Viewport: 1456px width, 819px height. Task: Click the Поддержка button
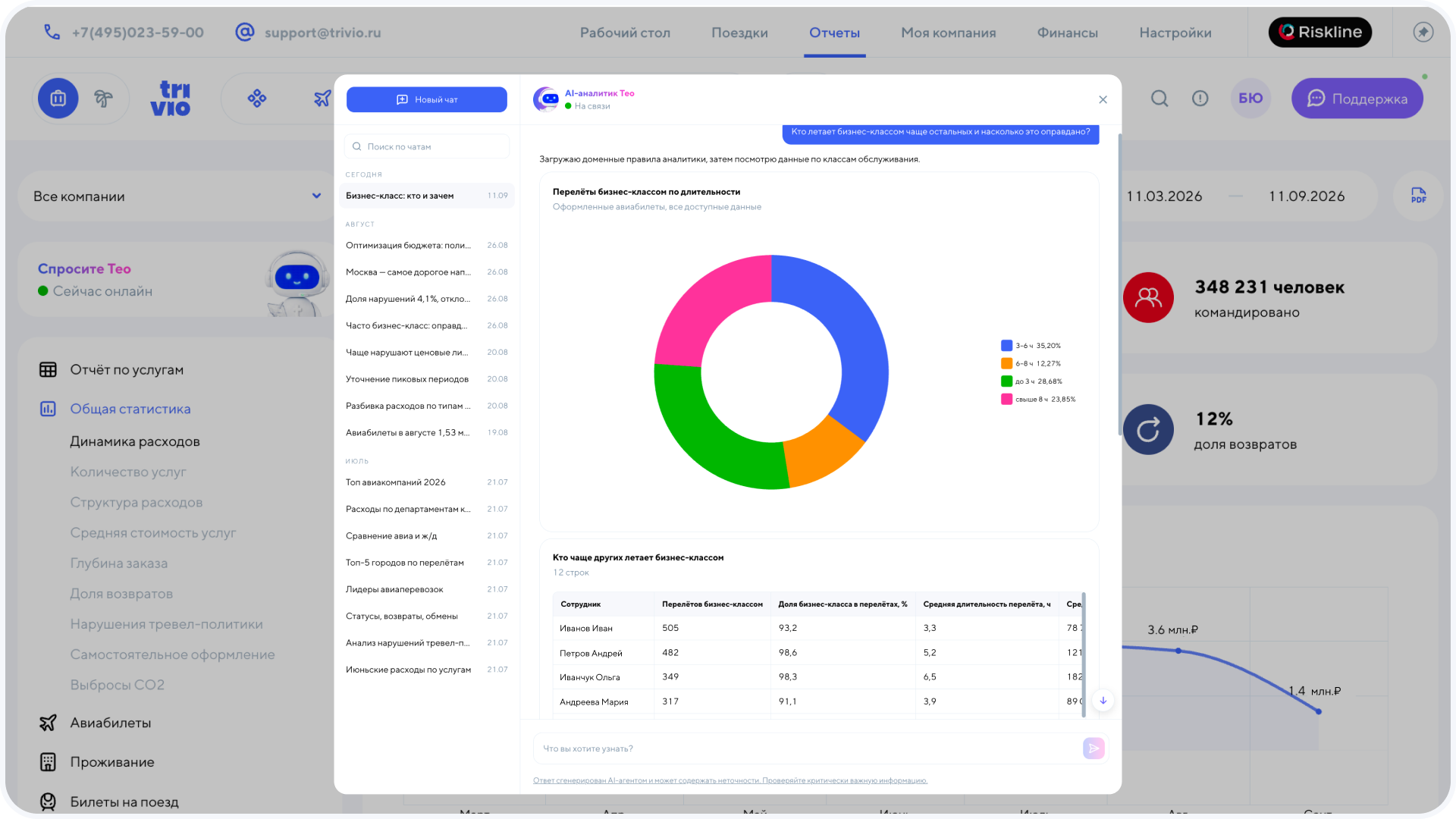(1357, 98)
